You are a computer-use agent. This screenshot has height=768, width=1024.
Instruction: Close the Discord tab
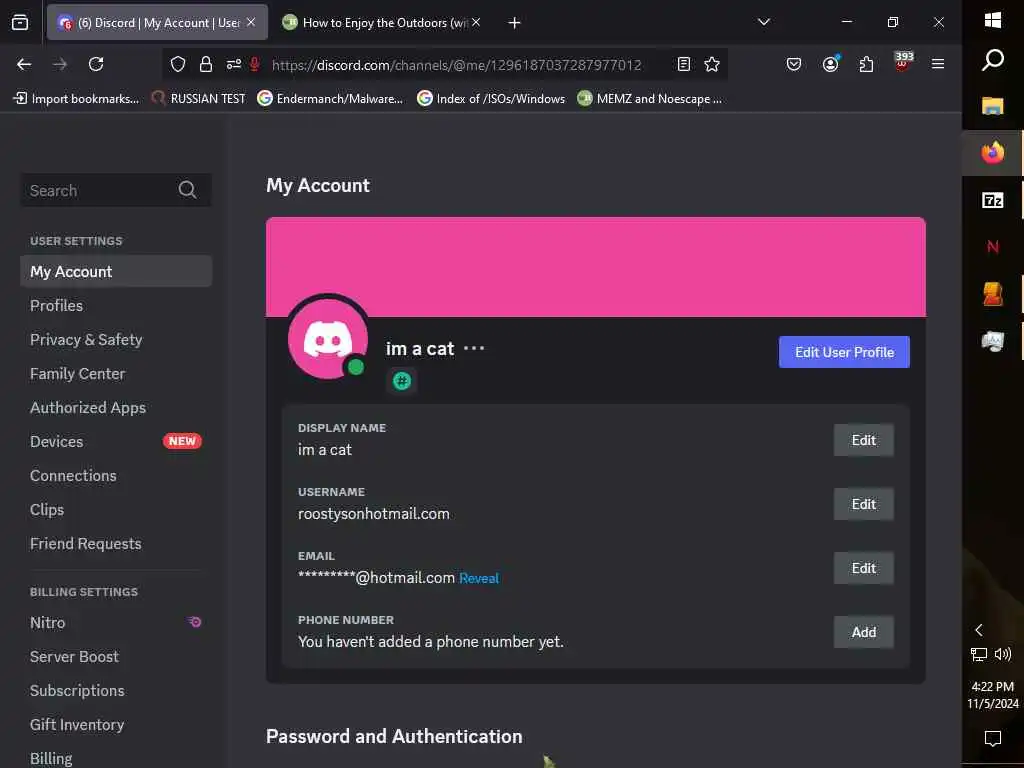click(251, 22)
